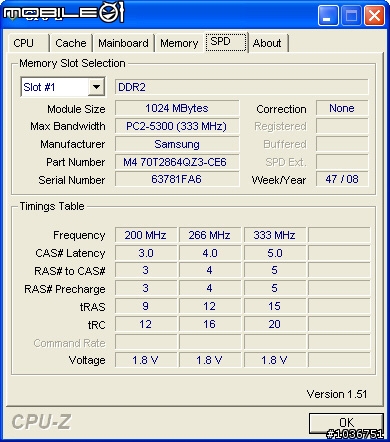The width and height of the screenshot is (390, 442).
Task: Select the 1024 MBytes module size value
Action: [x=177, y=108]
